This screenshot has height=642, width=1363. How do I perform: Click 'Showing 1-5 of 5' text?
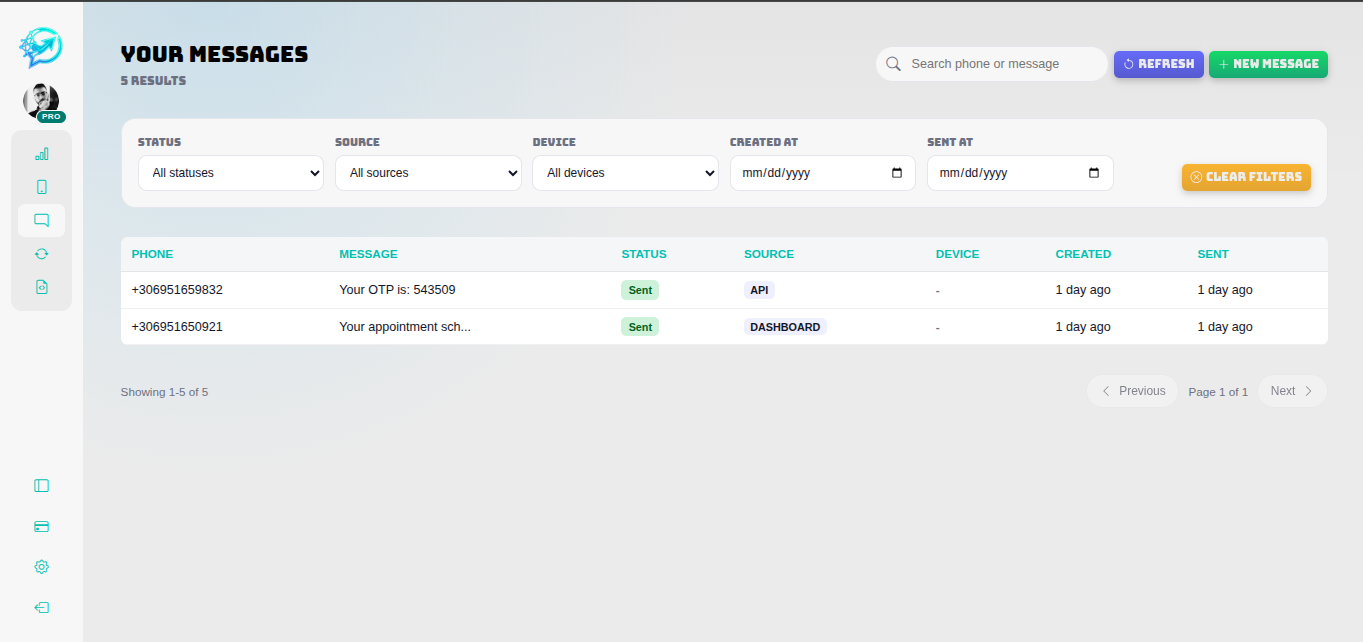(x=164, y=392)
